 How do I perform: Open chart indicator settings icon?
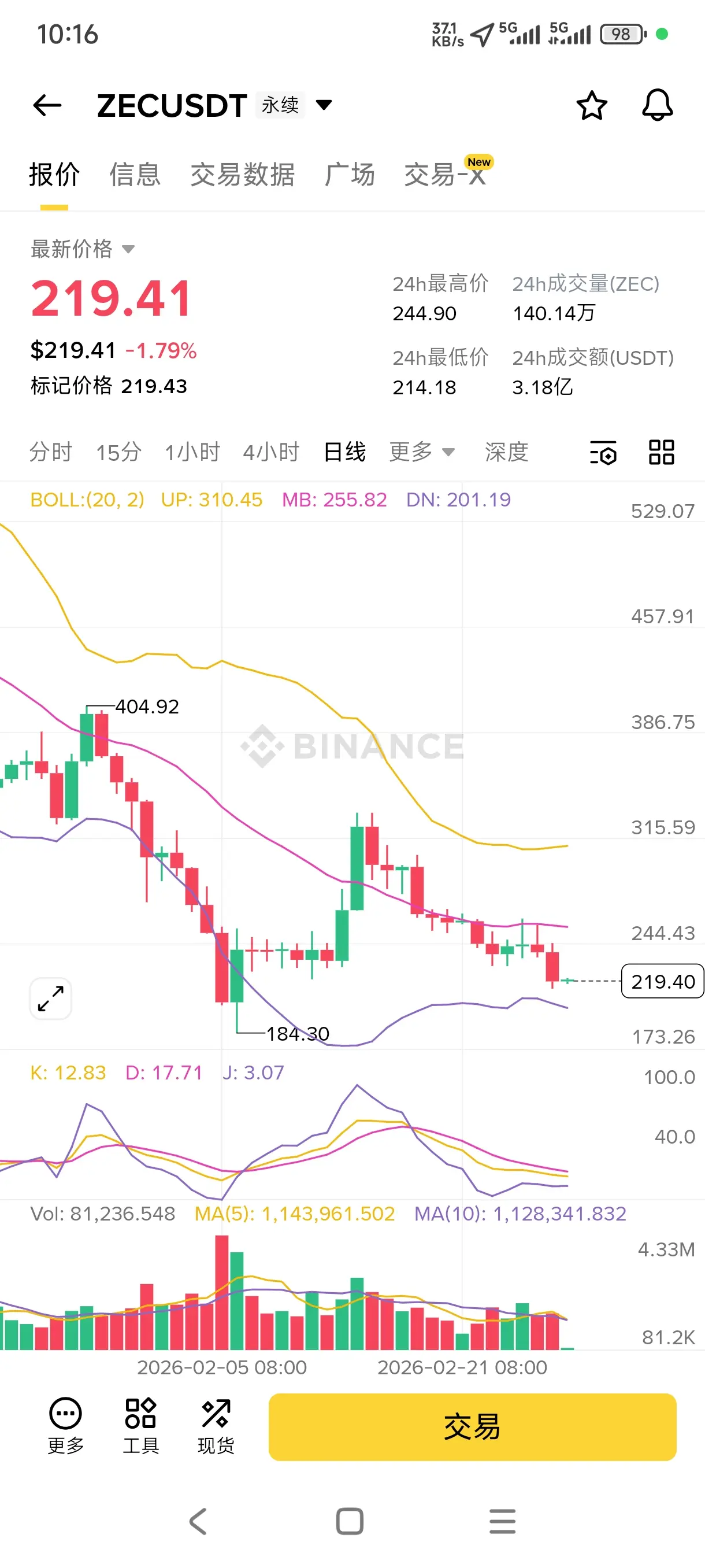click(x=603, y=452)
